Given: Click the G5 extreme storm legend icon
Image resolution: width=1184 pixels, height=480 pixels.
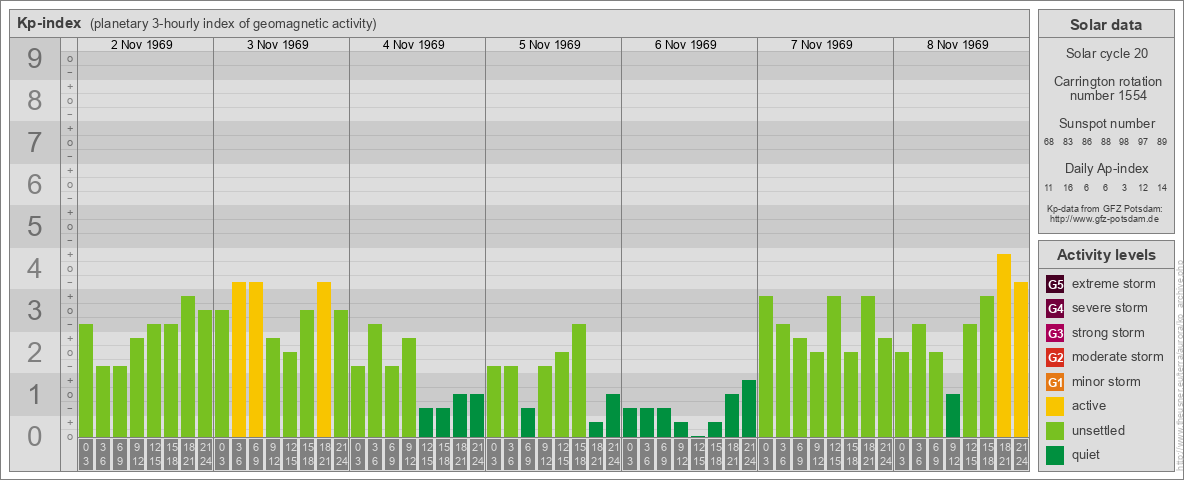Looking at the screenshot, I should [1055, 285].
